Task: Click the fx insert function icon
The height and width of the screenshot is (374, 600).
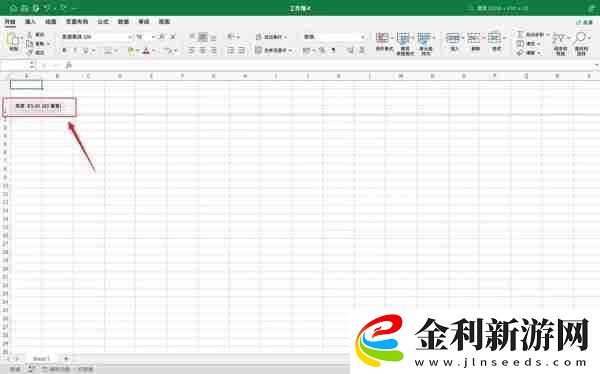Action: click(69, 66)
